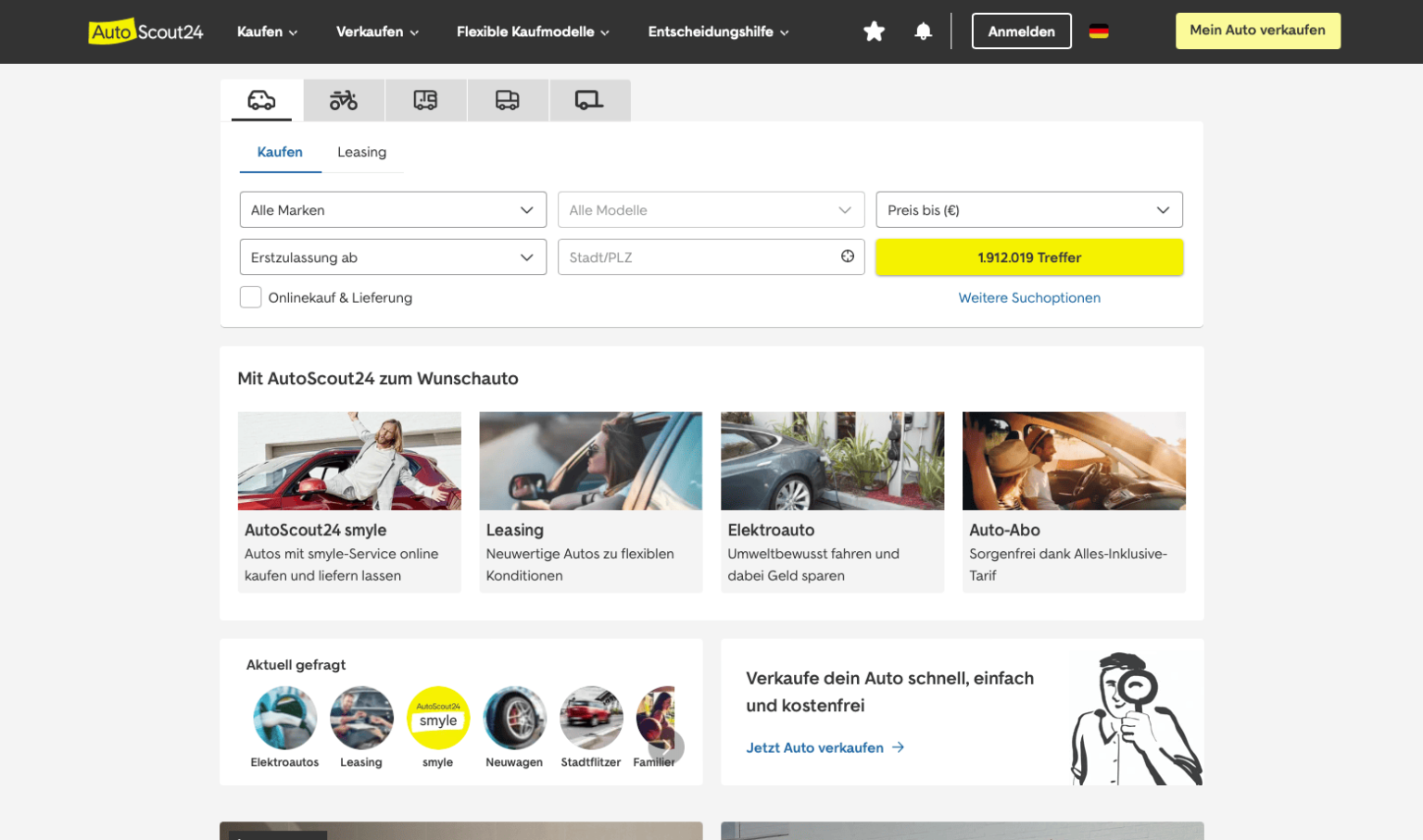Expand the Preis bis (€) dropdown
This screenshot has height=840, width=1423.
coord(1028,209)
